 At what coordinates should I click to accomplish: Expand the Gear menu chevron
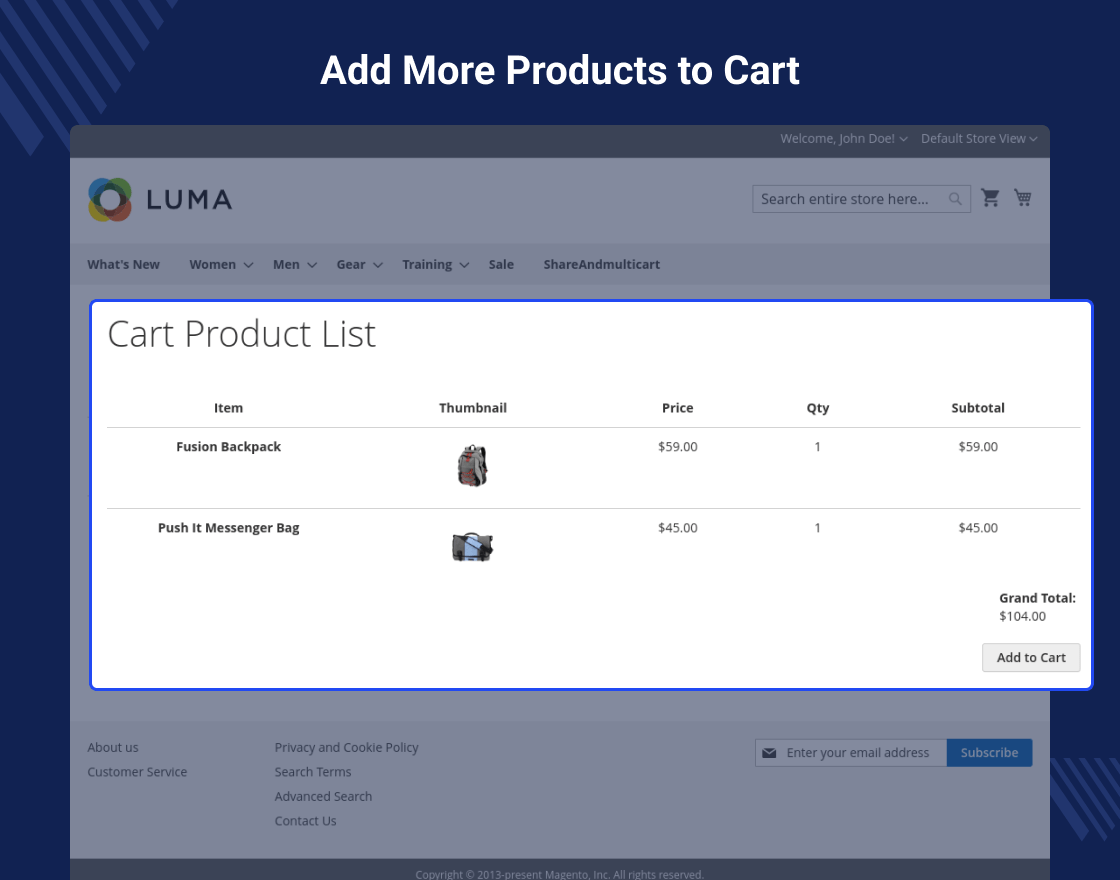click(378, 265)
